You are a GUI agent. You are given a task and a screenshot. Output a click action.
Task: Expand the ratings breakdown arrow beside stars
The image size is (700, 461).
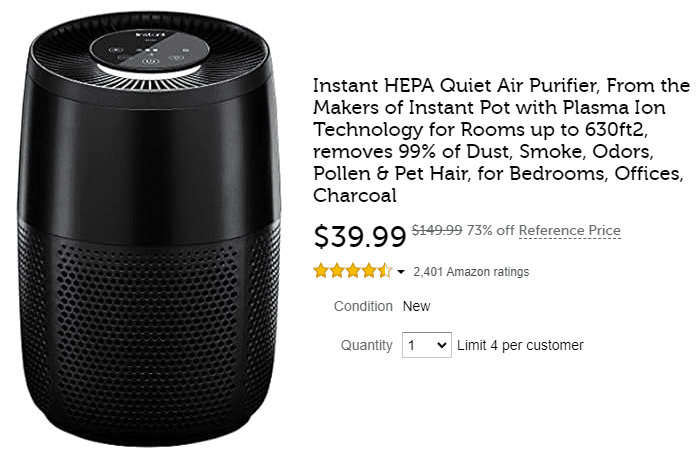click(x=401, y=272)
